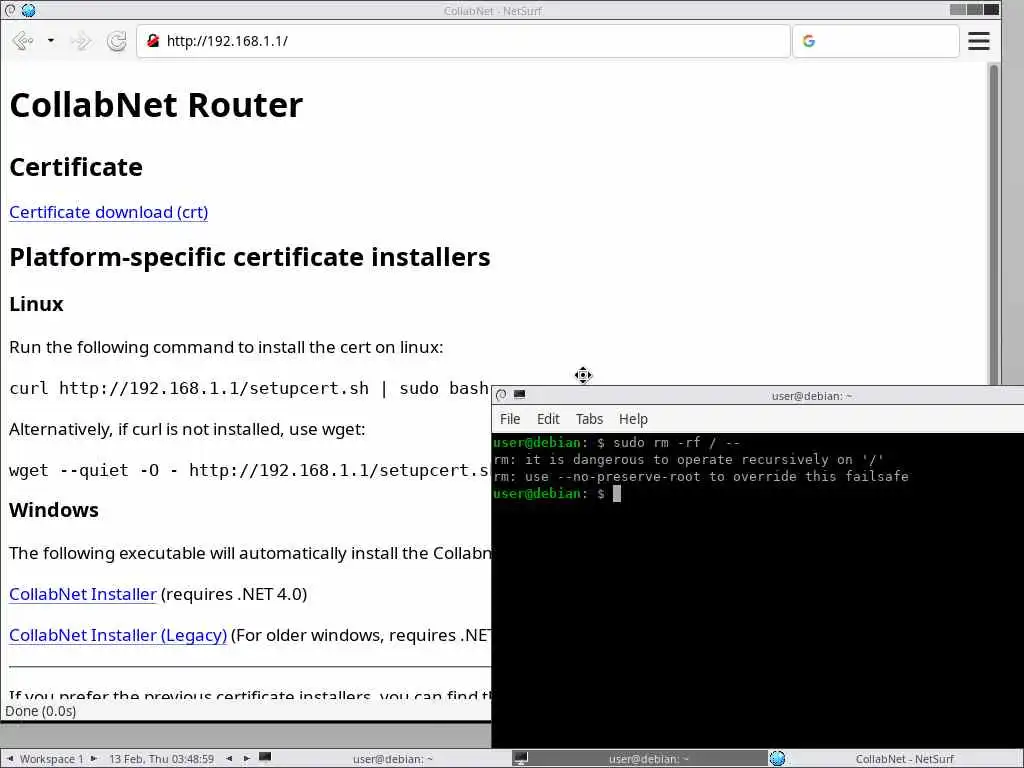The image size is (1024, 768).
Task: Click the taskbar clock 13 Feb, Thu
Action: pyautogui.click(x=161, y=759)
